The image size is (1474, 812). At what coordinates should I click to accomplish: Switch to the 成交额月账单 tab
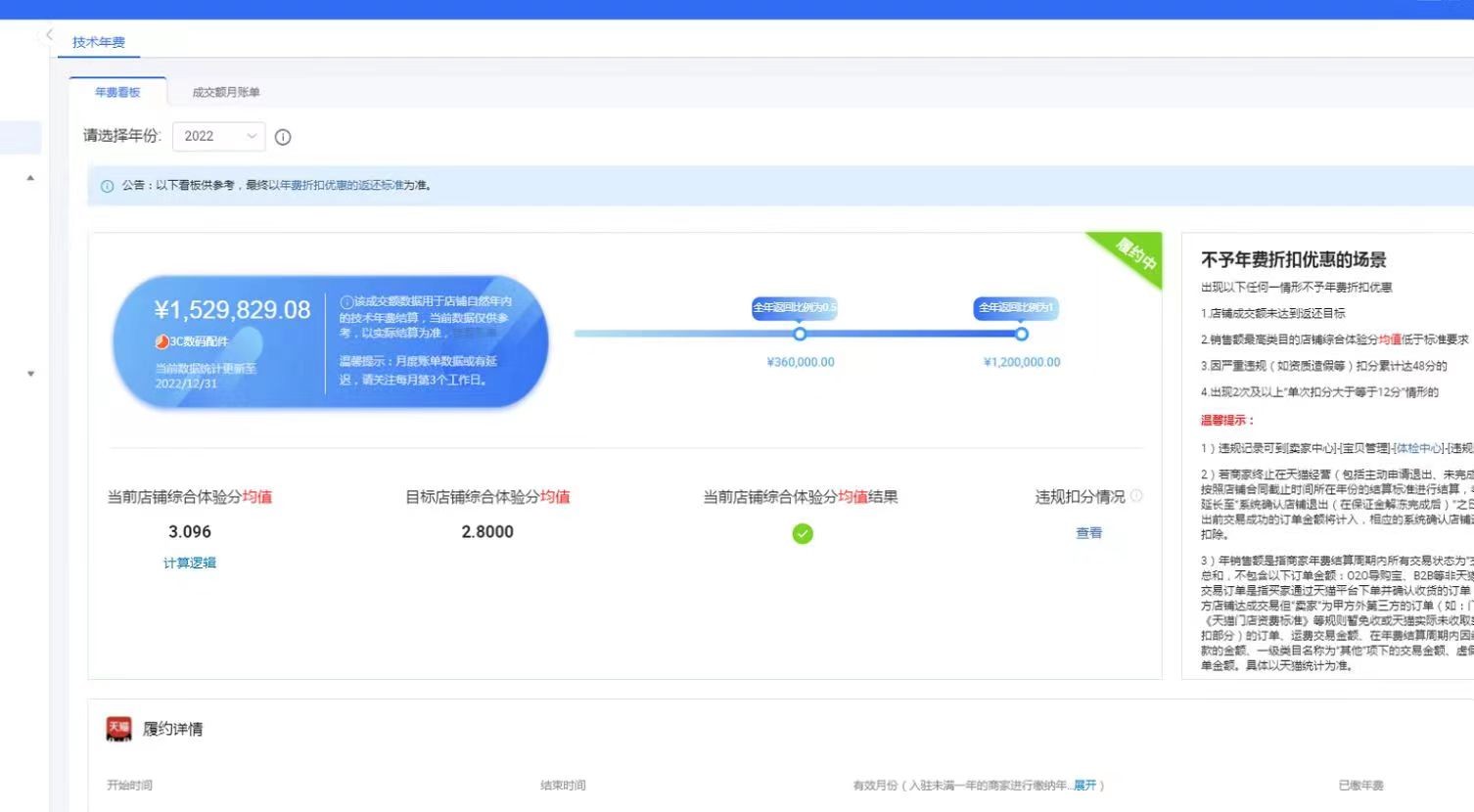tap(226, 92)
